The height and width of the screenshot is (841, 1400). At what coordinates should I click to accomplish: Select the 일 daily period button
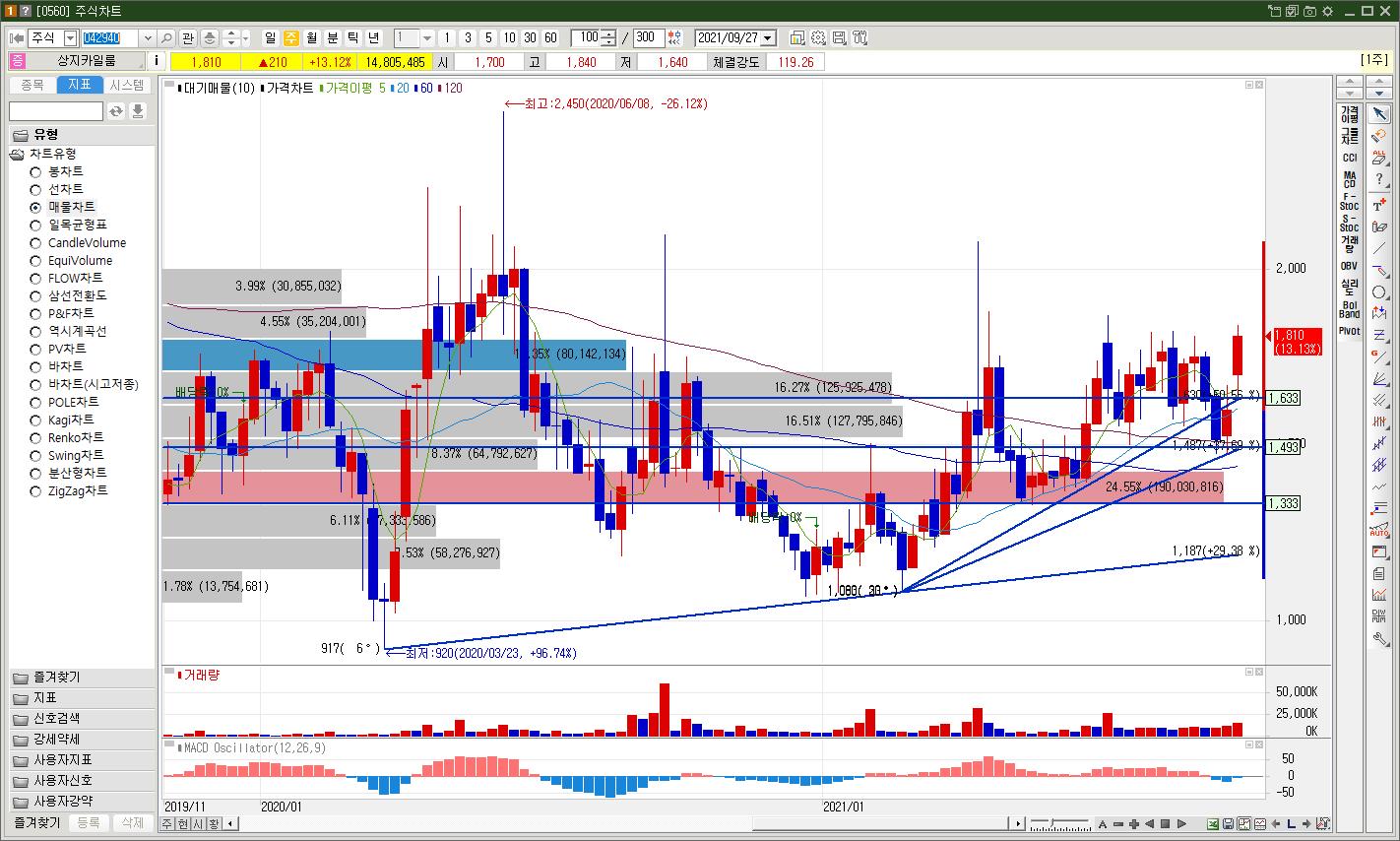271,37
